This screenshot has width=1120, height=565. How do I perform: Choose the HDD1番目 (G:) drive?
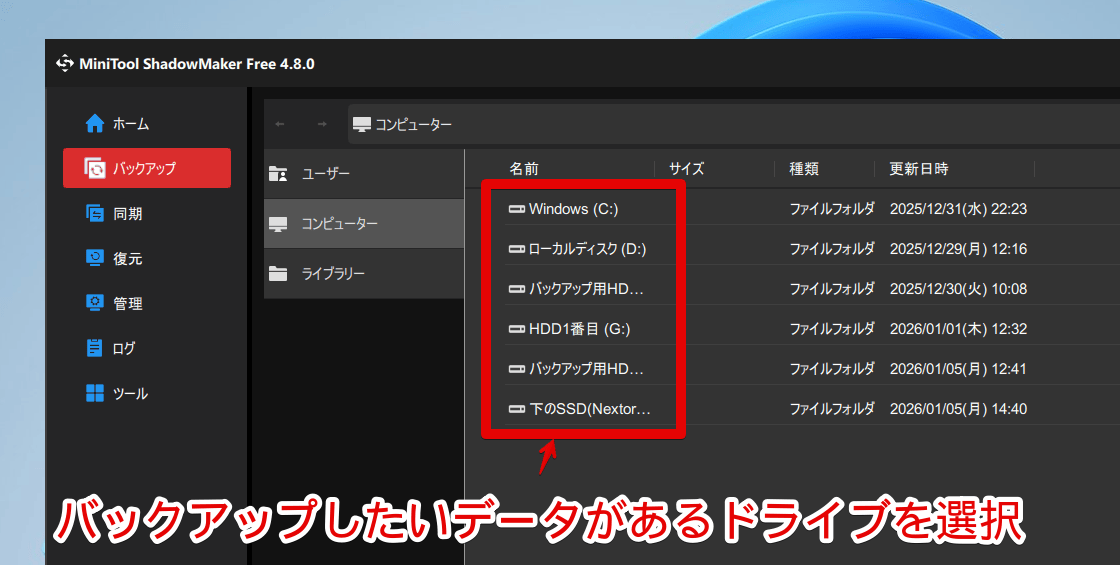pyautogui.click(x=578, y=329)
